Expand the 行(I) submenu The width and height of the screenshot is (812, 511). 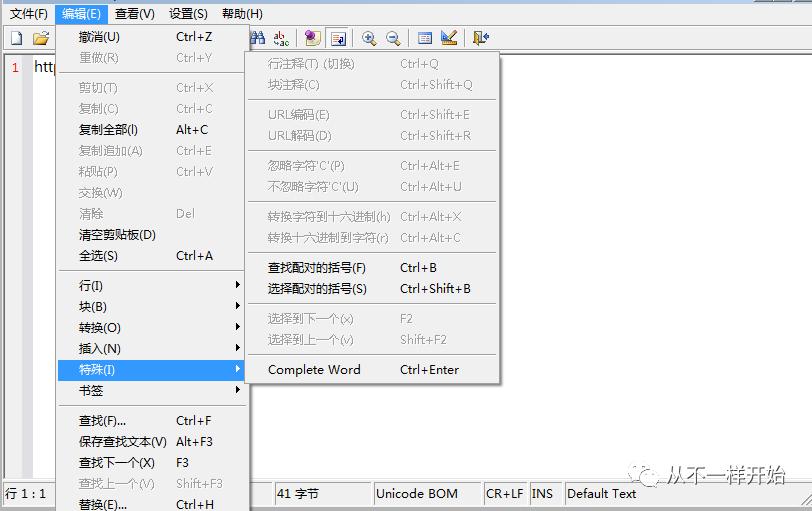point(151,285)
